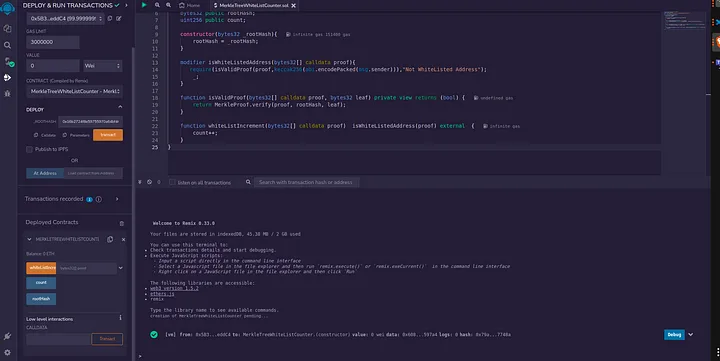Click the terminal command prompt line
The width and height of the screenshot is (720, 361).
[422, 355]
